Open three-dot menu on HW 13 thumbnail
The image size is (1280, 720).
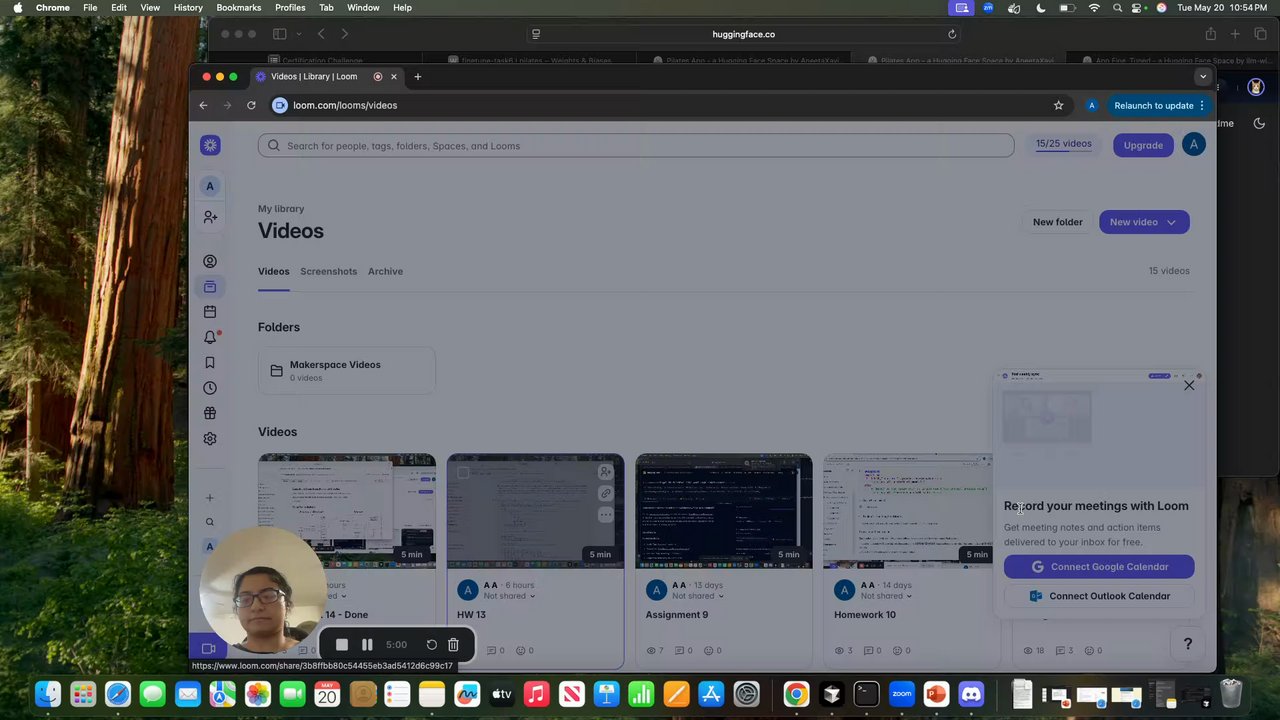tap(605, 515)
